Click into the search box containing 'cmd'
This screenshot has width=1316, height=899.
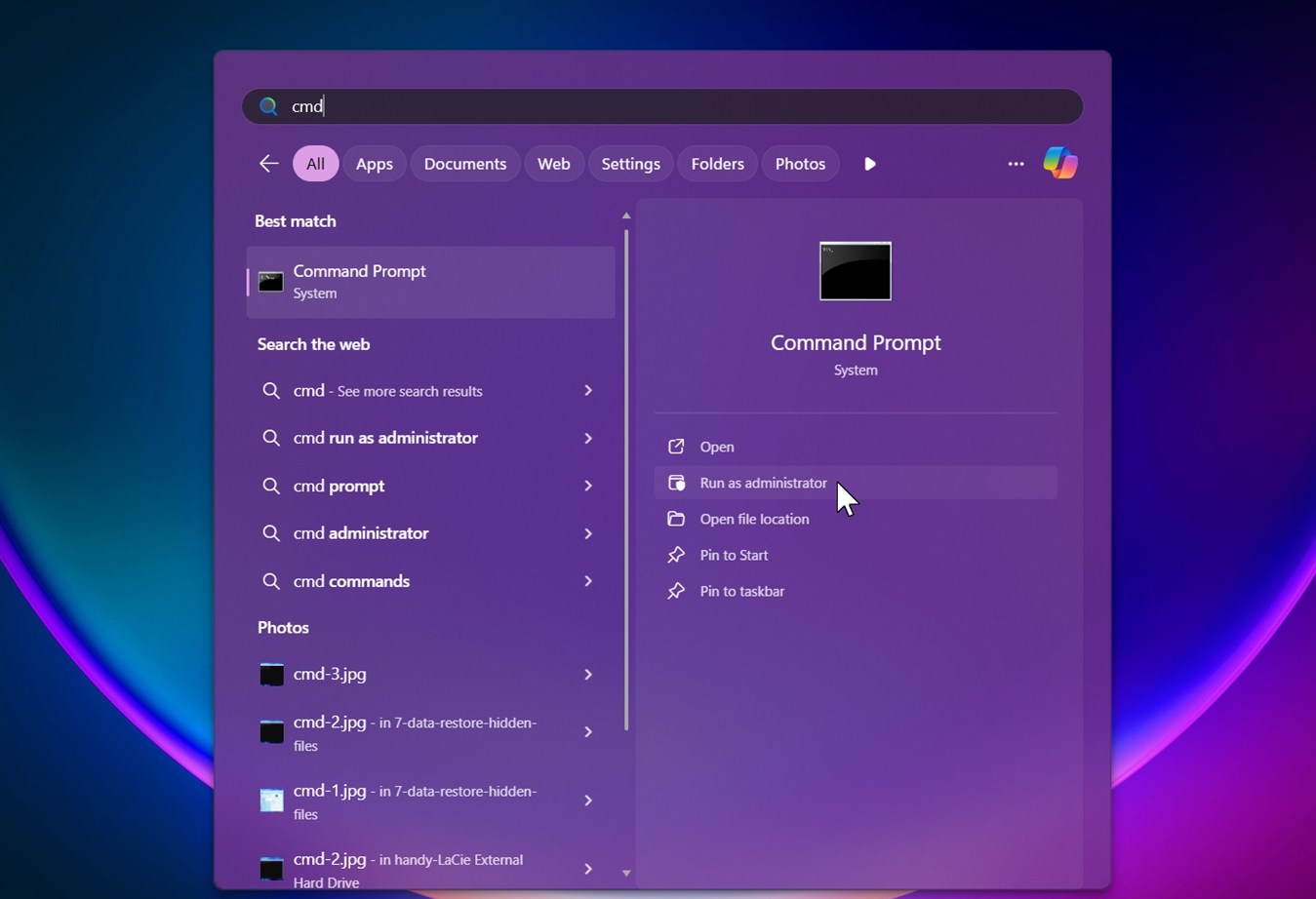tap(663, 106)
